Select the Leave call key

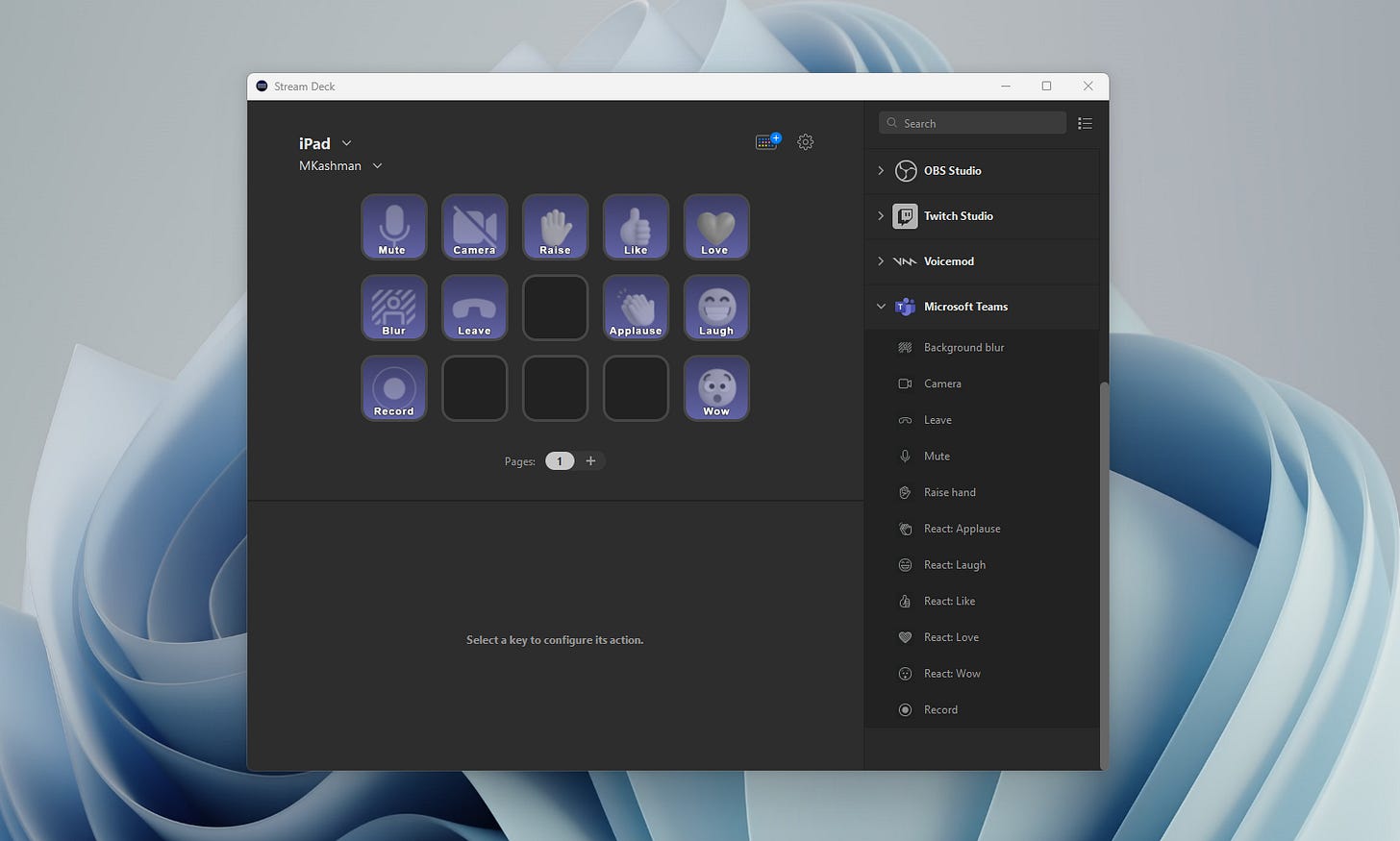point(474,308)
